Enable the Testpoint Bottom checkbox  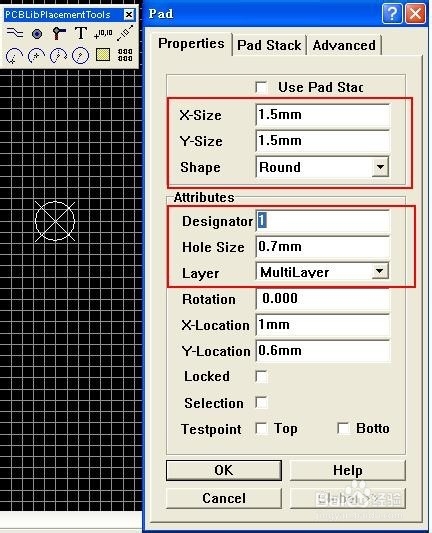343,429
